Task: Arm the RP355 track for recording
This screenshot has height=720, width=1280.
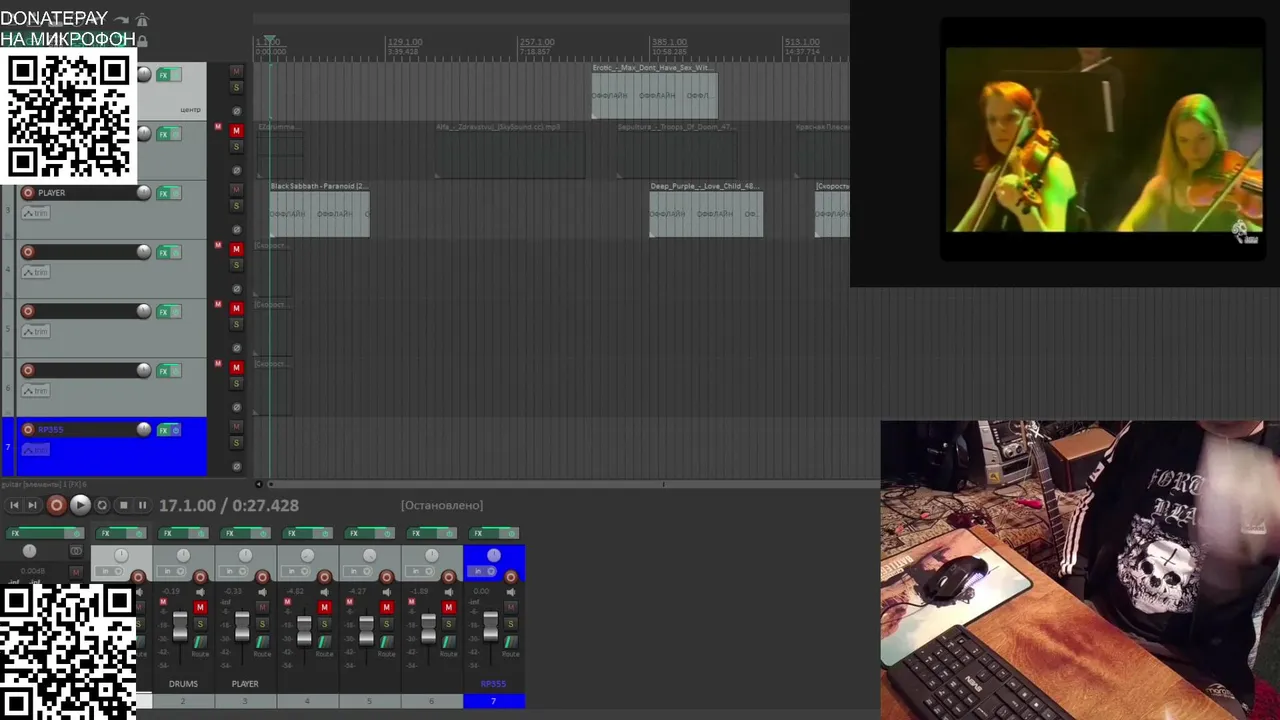Action: click(28, 430)
